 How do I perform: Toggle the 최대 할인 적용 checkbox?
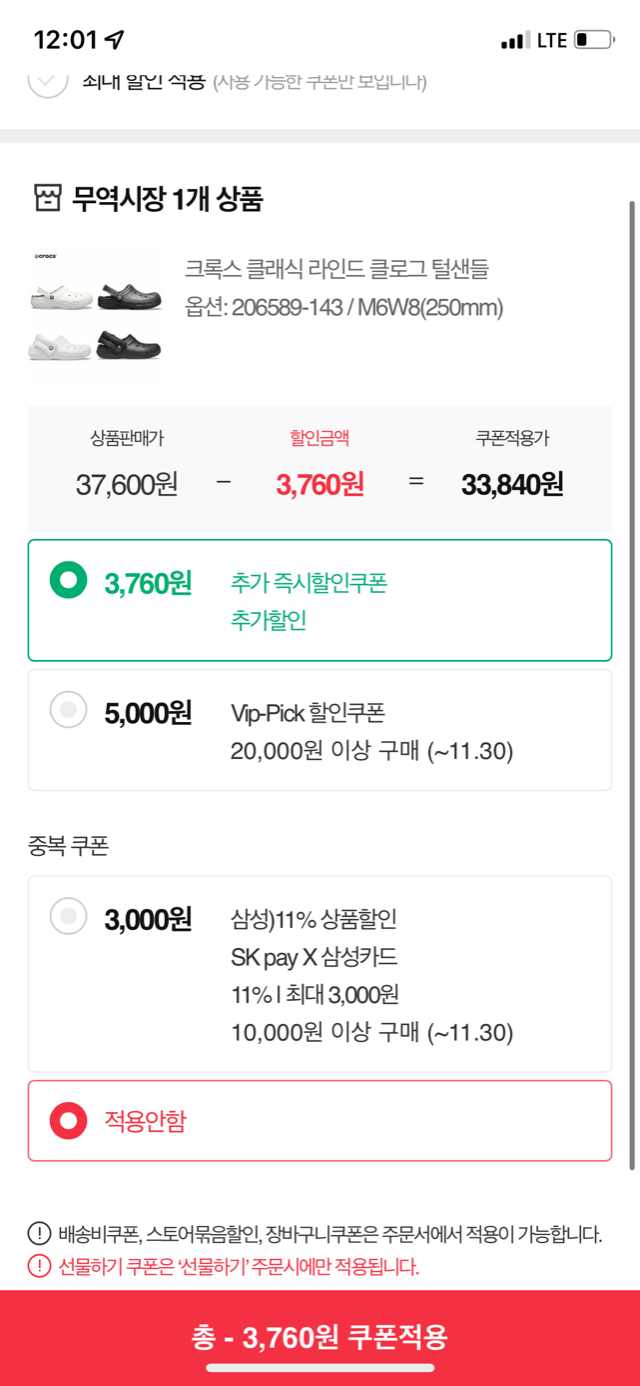click(x=48, y=80)
